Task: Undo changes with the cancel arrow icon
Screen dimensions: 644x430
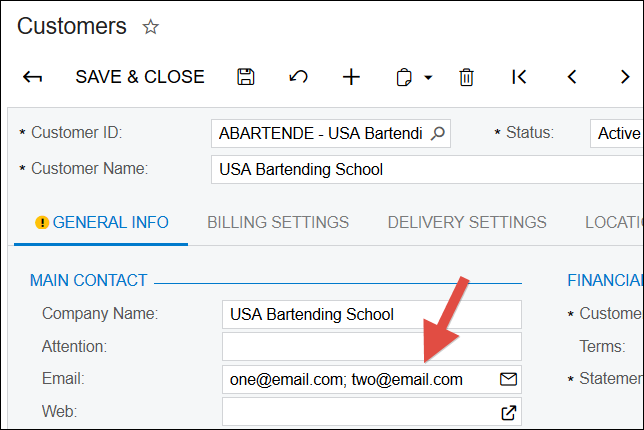Action: pos(298,77)
